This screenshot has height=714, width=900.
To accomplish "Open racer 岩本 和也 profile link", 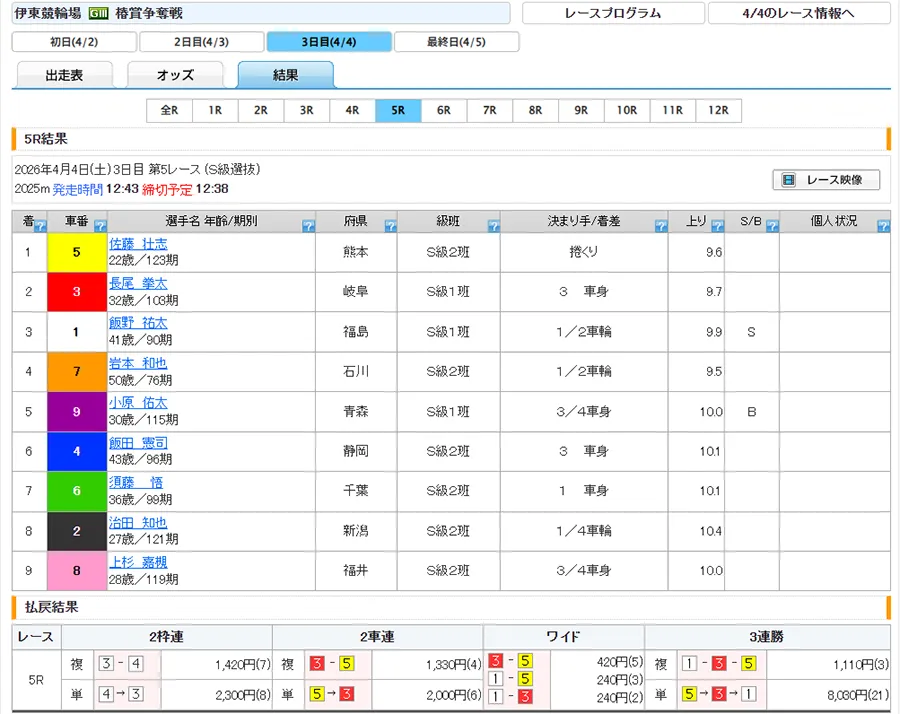I will click(x=138, y=364).
